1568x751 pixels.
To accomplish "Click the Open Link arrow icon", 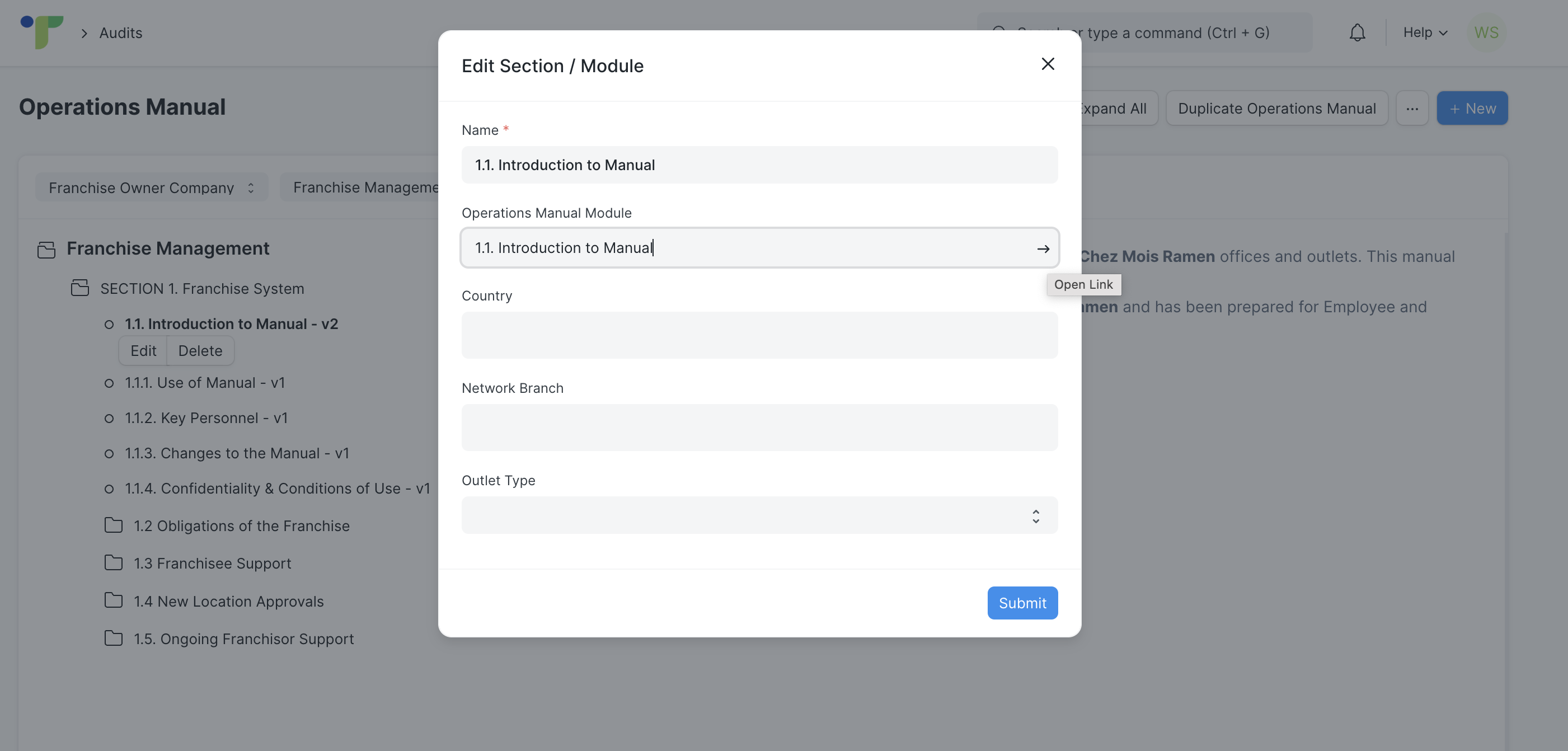I will point(1043,248).
